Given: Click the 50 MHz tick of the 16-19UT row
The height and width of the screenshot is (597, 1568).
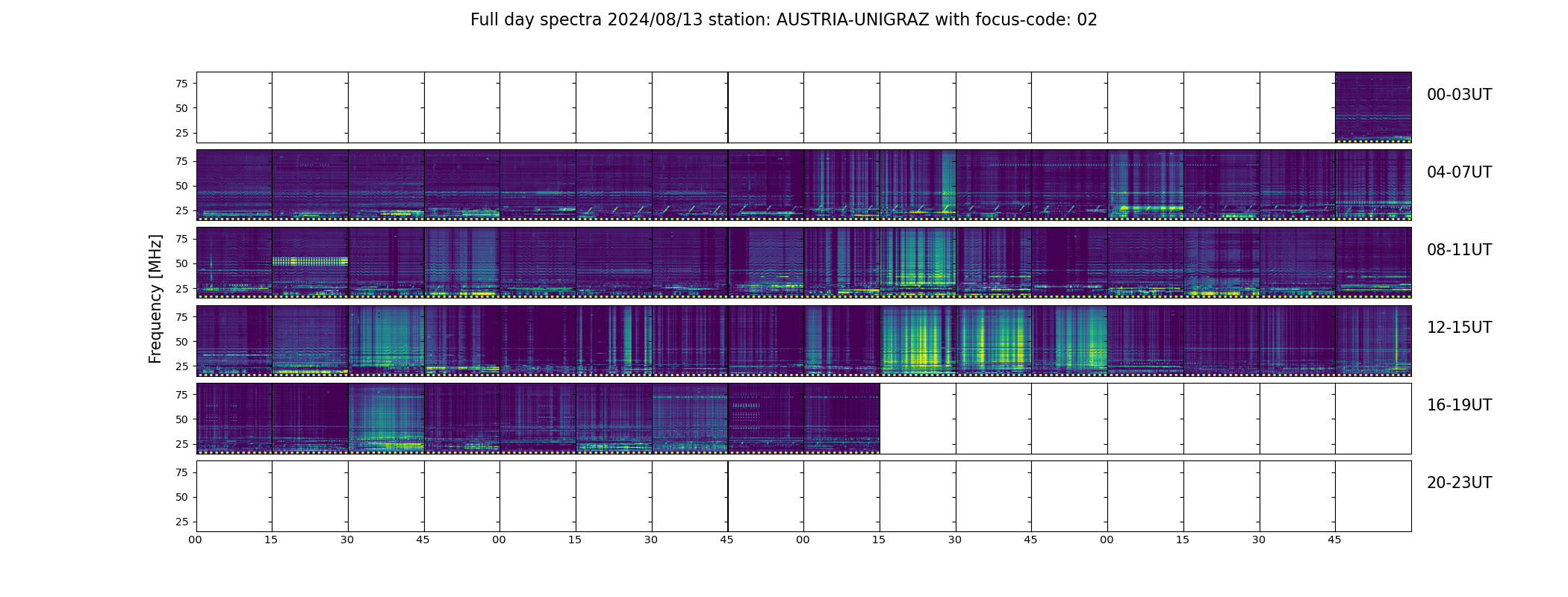Looking at the screenshot, I should point(181,419).
